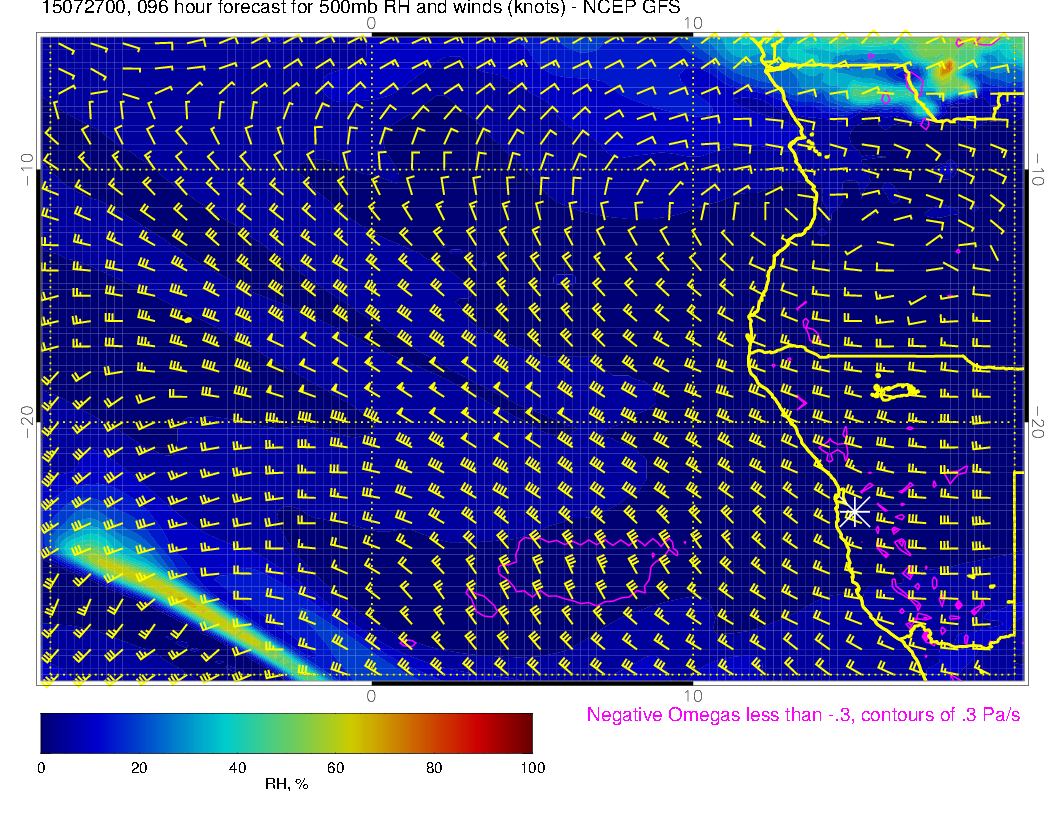Click the '0' tick label under the colorbar
Screen dimensions: 1056x816
(x=41, y=768)
